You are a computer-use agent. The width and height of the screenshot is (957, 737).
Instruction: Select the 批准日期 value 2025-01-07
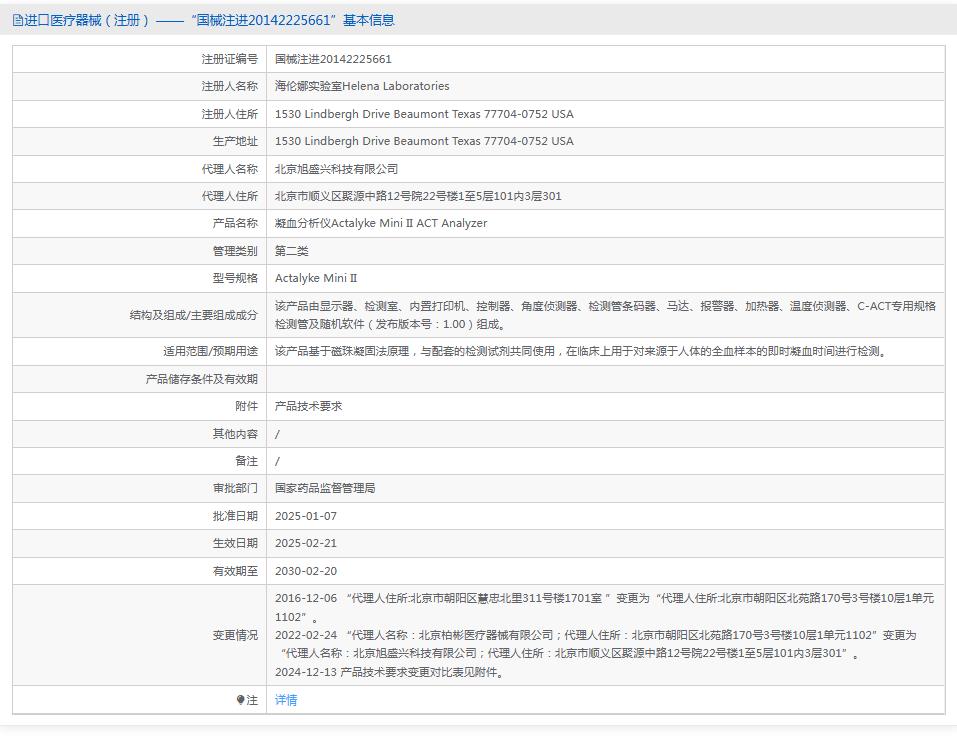point(307,516)
